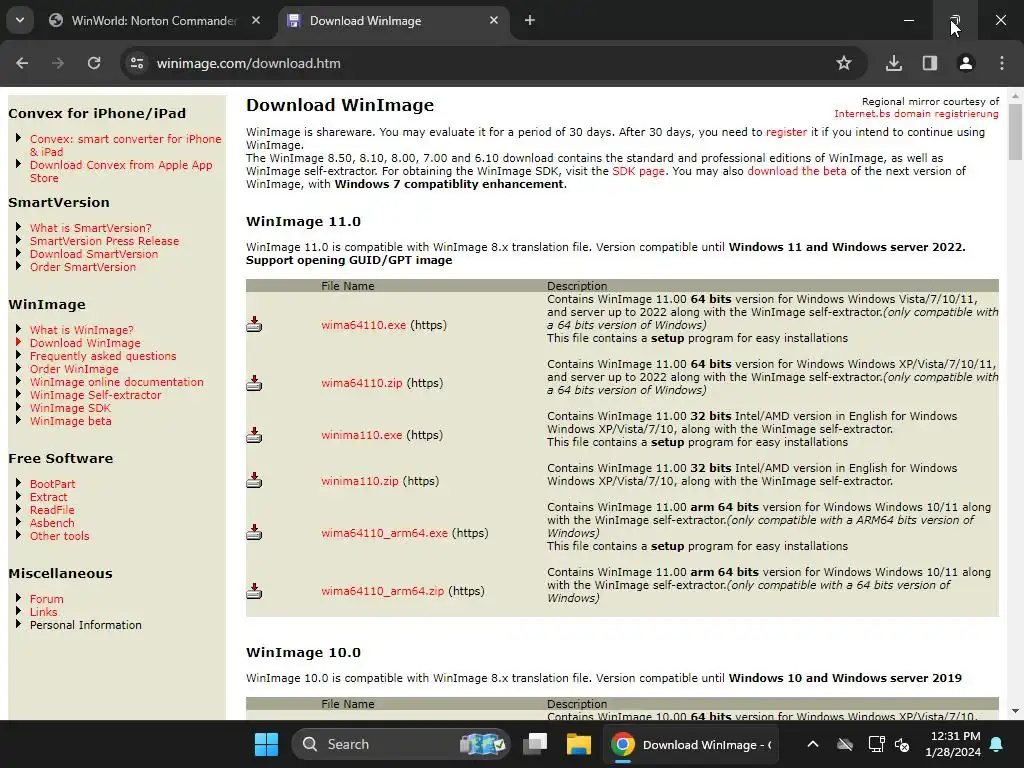Open Task View on the taskbar
The height and width of the screenshot is (768, 1024).
click(535, 744)
